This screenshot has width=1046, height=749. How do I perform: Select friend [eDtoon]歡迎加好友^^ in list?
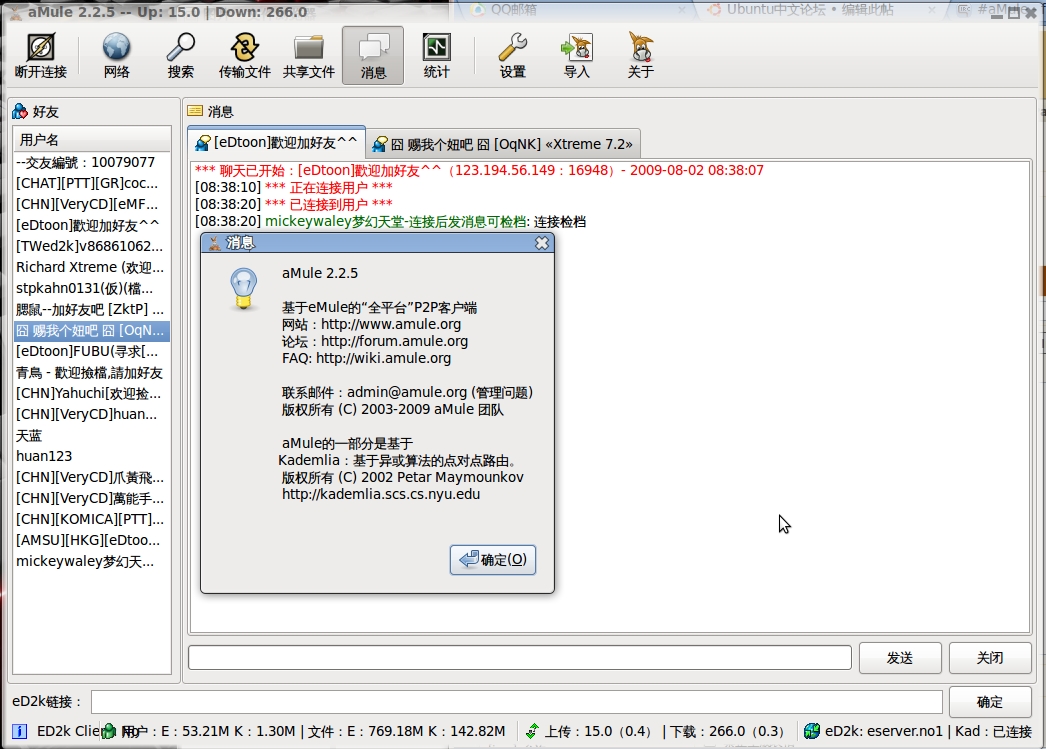pos(92,225)
